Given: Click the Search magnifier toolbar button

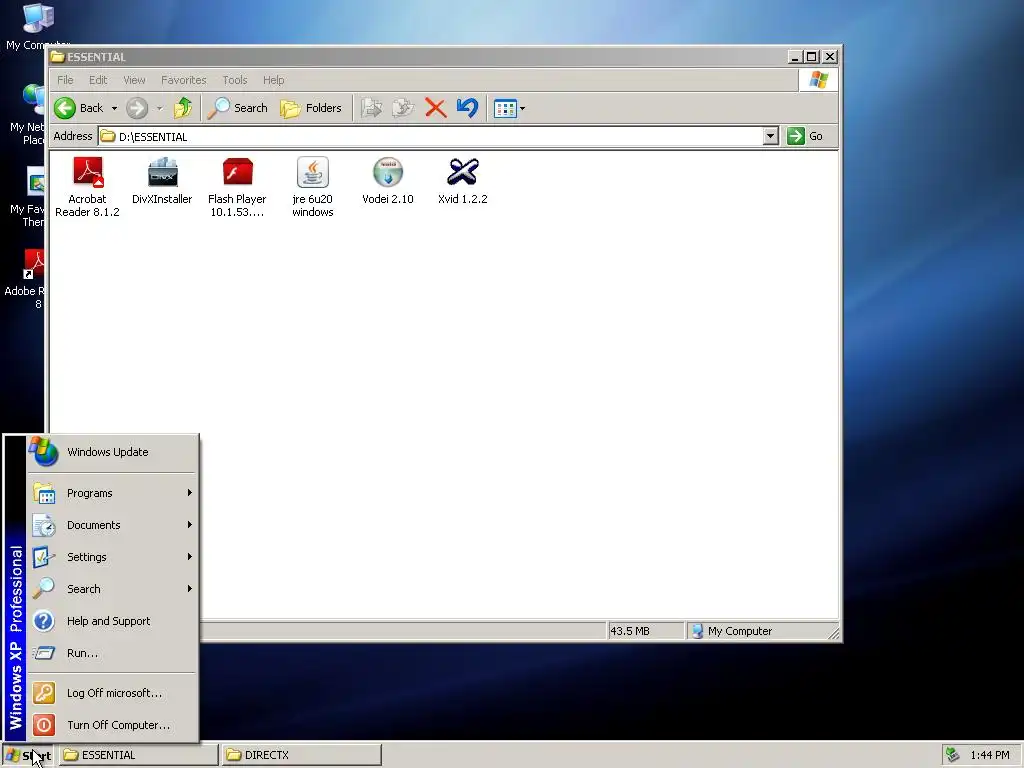Looking at the screenshot, I should click(x=238, y=108).
